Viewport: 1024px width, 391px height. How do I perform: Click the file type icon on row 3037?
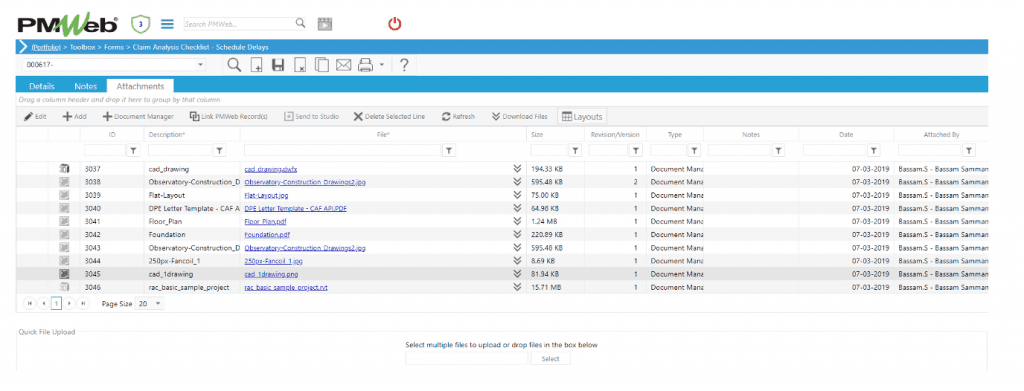64,169
